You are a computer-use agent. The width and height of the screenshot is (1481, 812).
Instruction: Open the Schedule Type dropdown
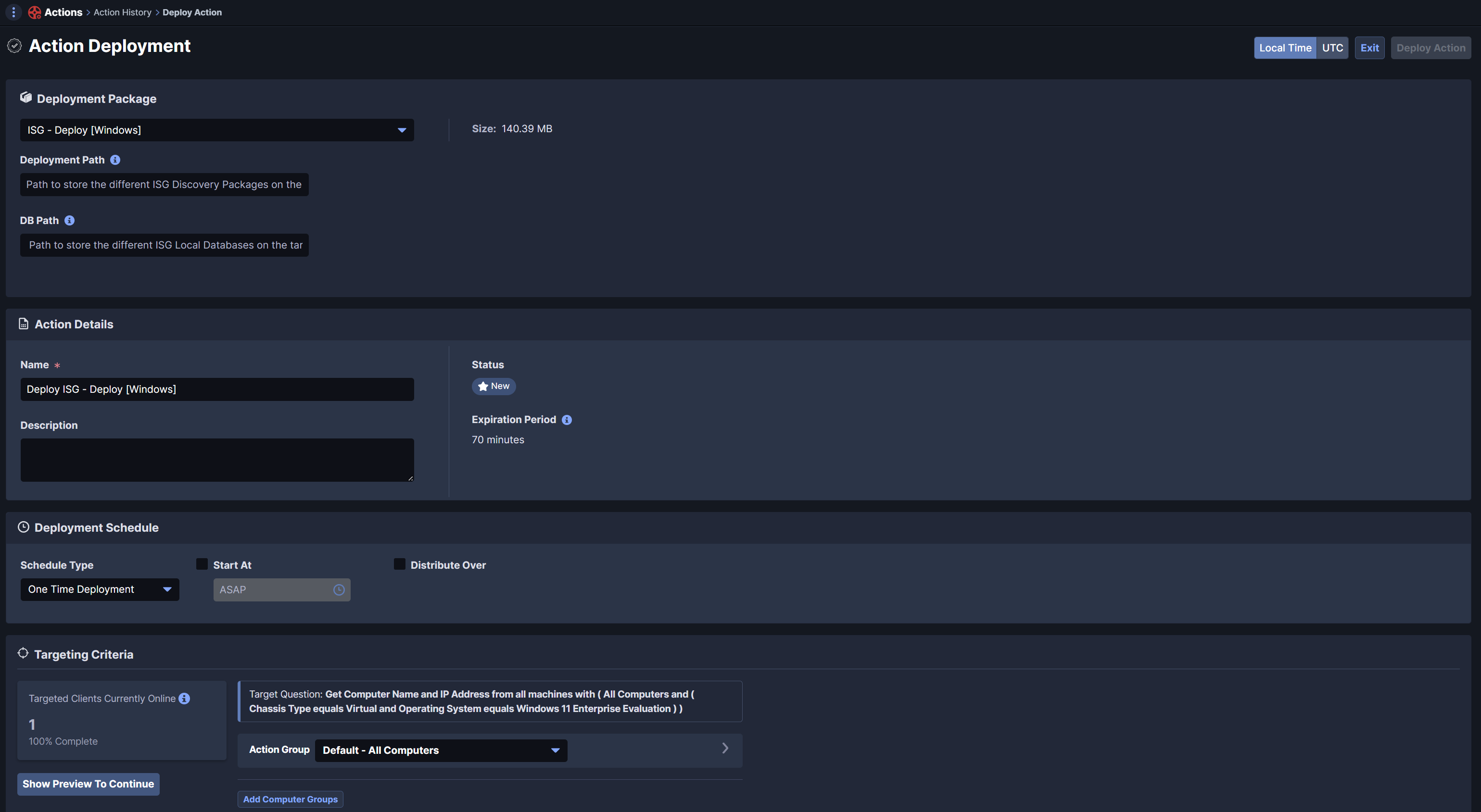100,589
